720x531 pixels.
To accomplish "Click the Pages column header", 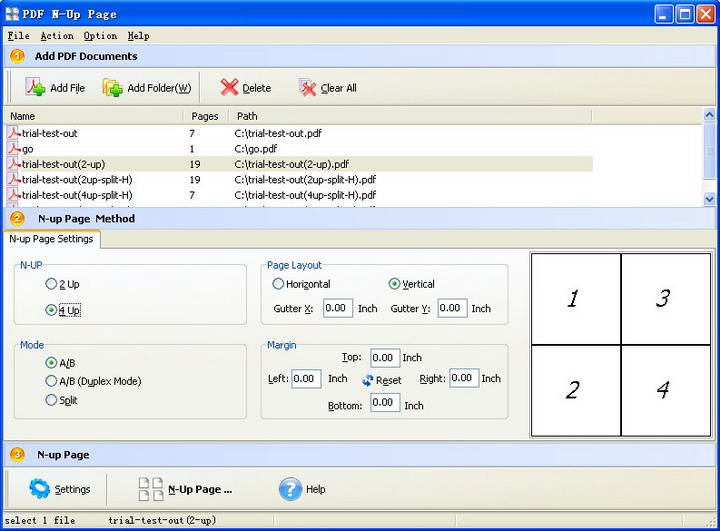I will tap(206, 116).
